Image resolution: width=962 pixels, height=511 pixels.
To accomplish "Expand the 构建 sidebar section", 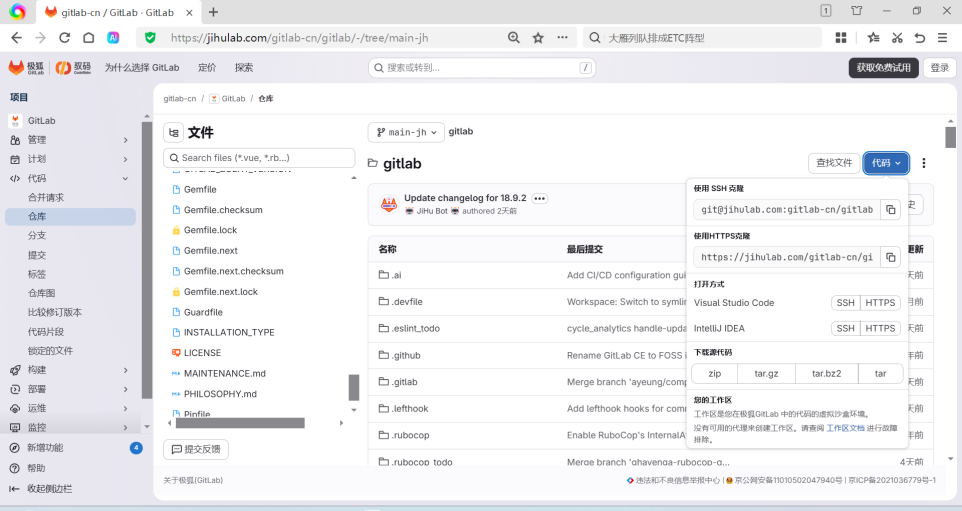I will [x=69, y=370].
